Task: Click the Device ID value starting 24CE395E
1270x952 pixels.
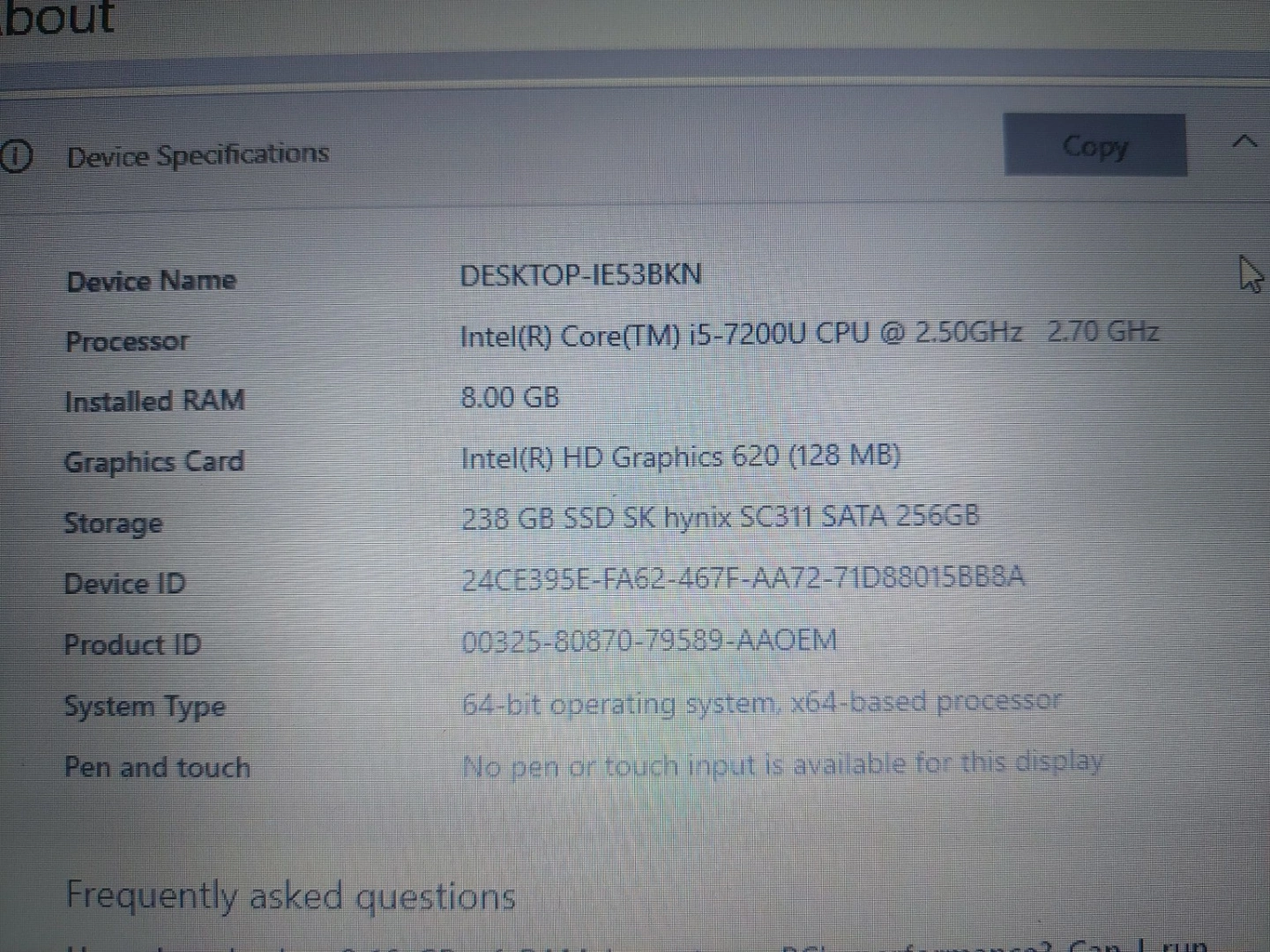Action: (x=743, y=578)
